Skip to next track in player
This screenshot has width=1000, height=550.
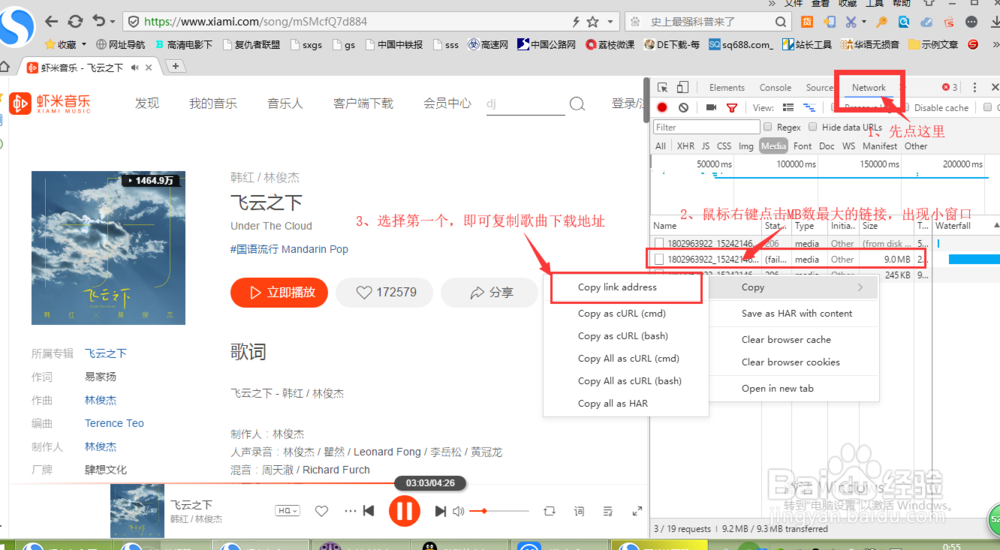[x=440, y=510]
